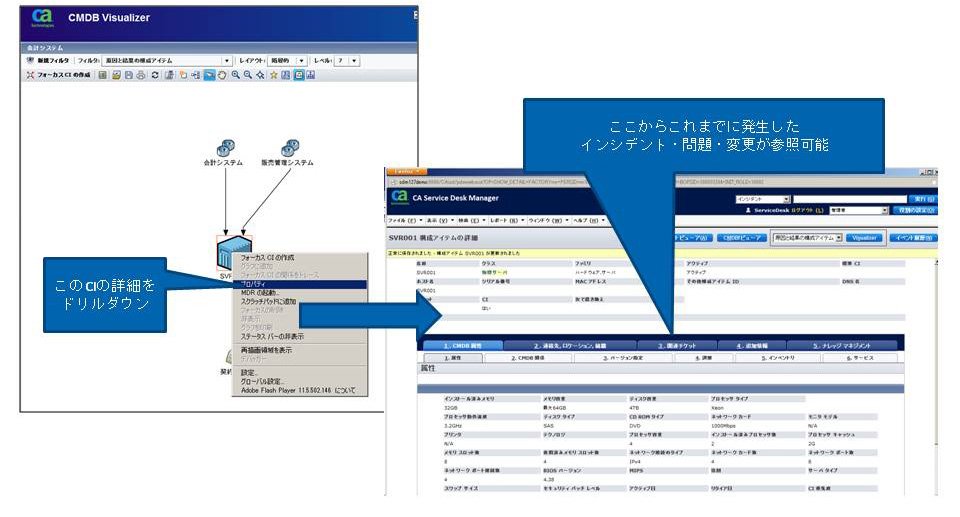The image size is (960, 517).
Task: Choose プロパティ in the context menu
Action: tap(300, 284)
